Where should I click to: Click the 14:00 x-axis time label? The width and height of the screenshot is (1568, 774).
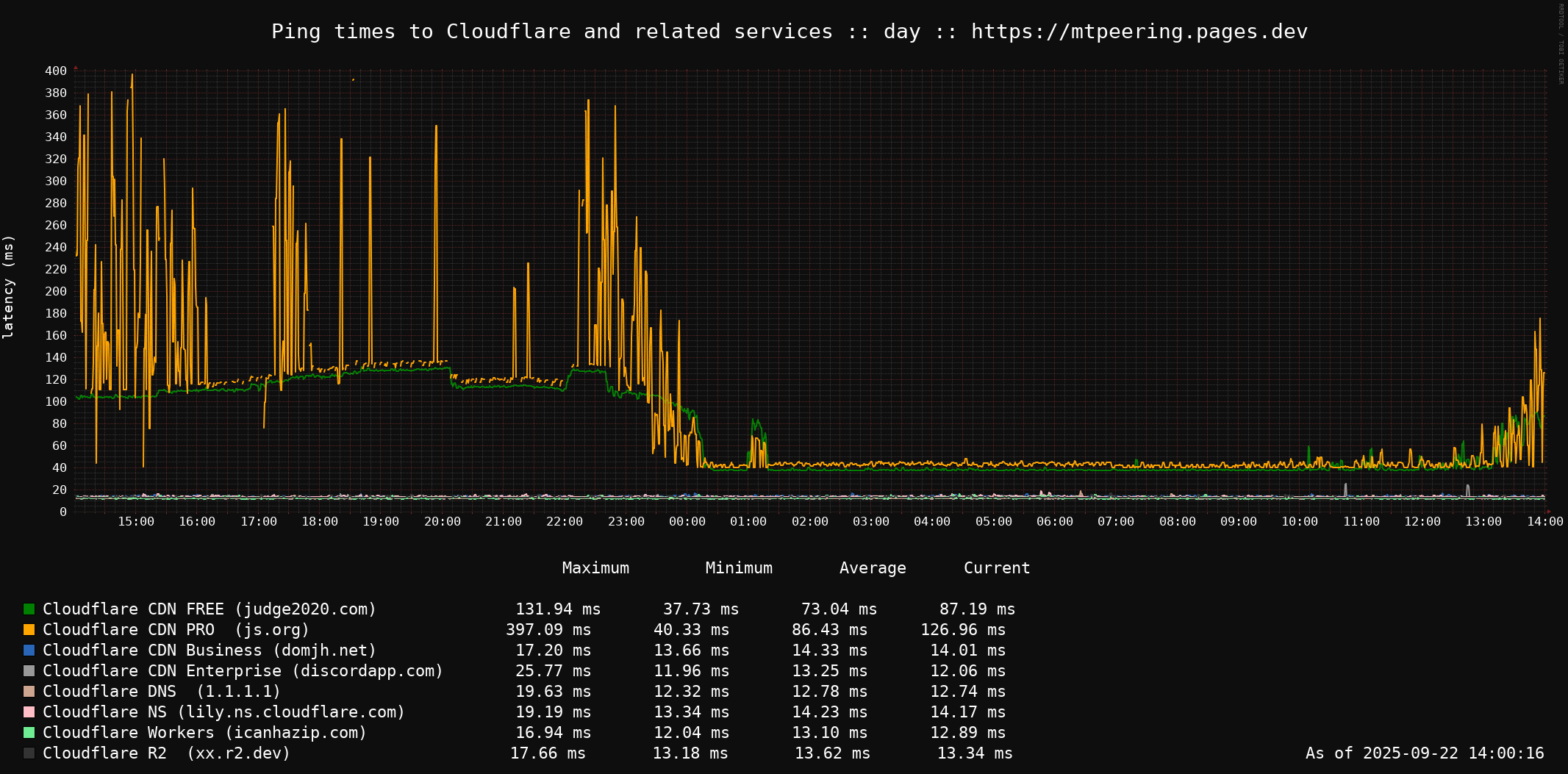coord(1545,522)
